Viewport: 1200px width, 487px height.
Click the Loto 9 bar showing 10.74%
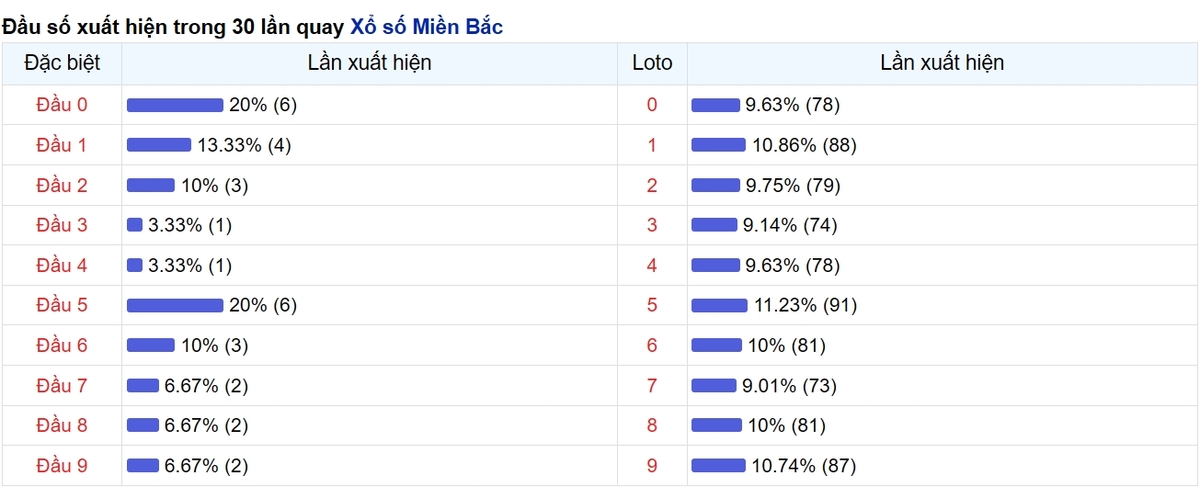point(718,465)
